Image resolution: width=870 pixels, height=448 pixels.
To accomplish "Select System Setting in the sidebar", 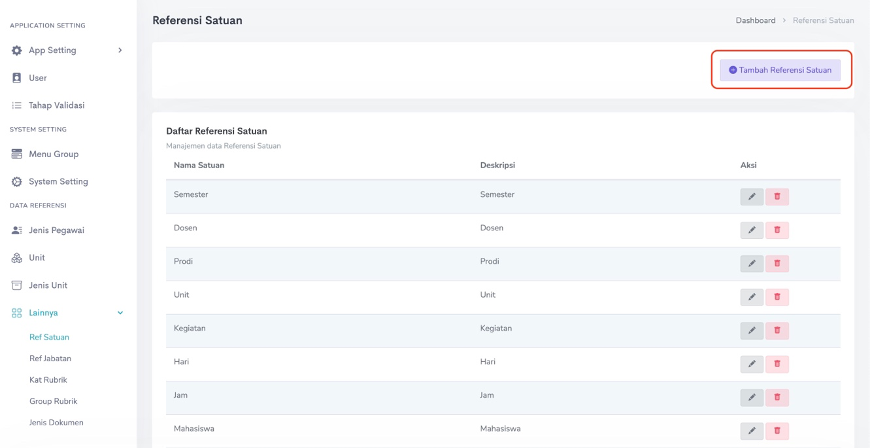I will [x=58, y=182].
